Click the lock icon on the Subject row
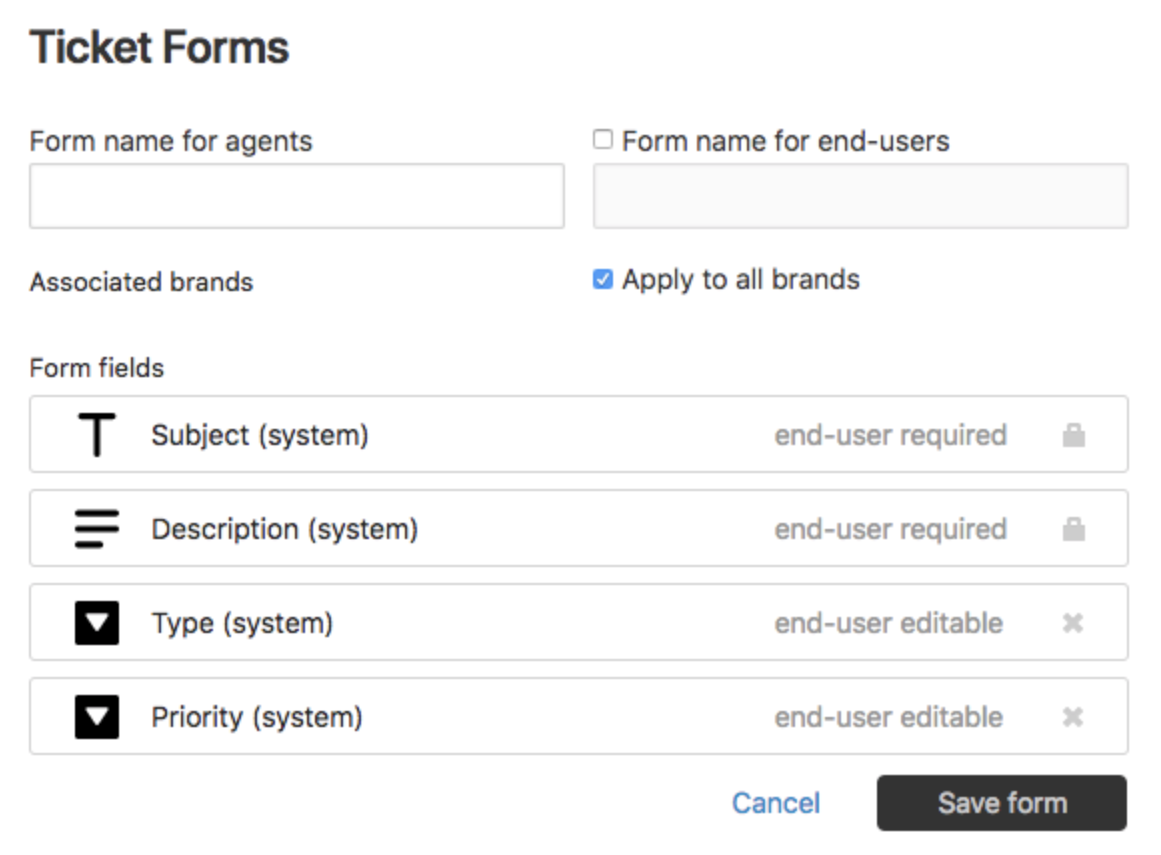This screenshot has width=1161, height=855. pos(1074,434)
